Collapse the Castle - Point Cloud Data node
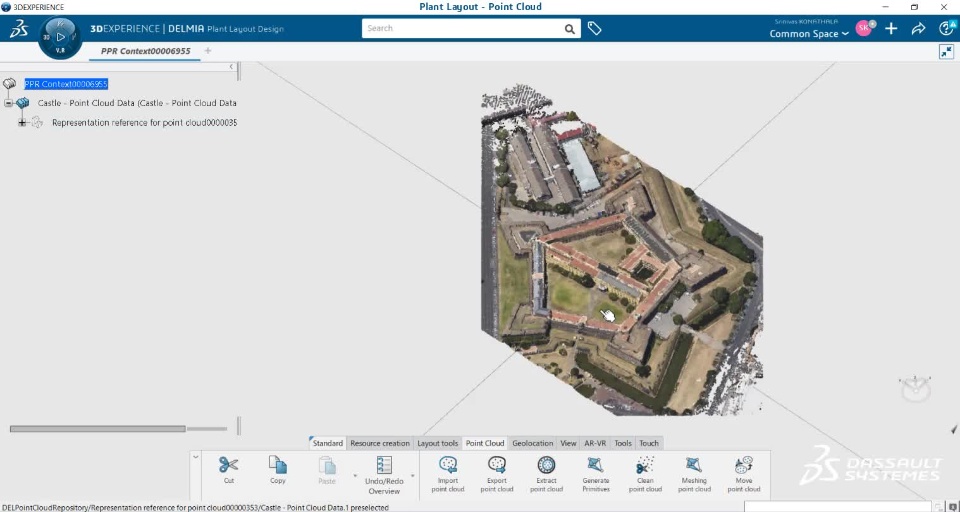The height and width of the screenshot is (512, 960). pyautogui.click(x=8, y=104)
